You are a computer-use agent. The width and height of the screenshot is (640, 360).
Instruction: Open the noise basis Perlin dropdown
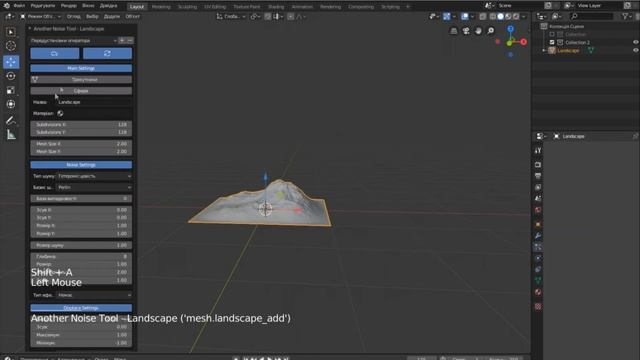pyautogui.click(x=94, y=187)
